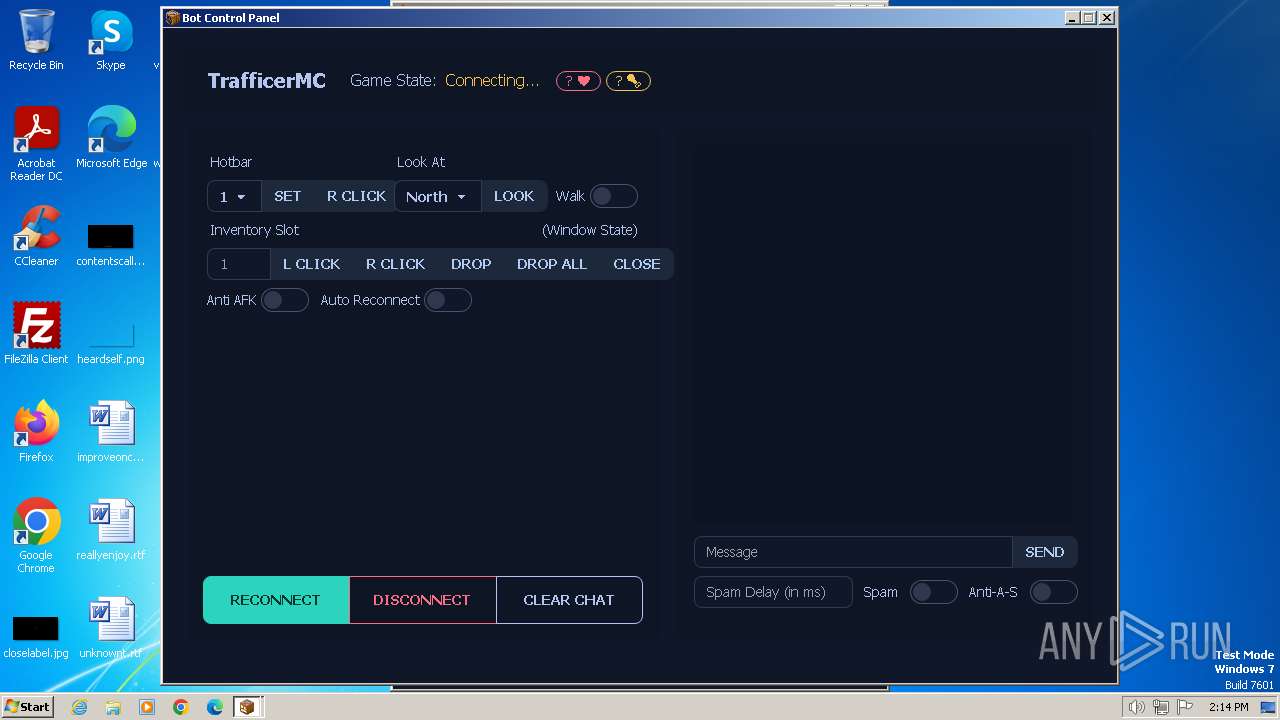
Task: Click the volume tray icon
Action: coord(1136,707)
